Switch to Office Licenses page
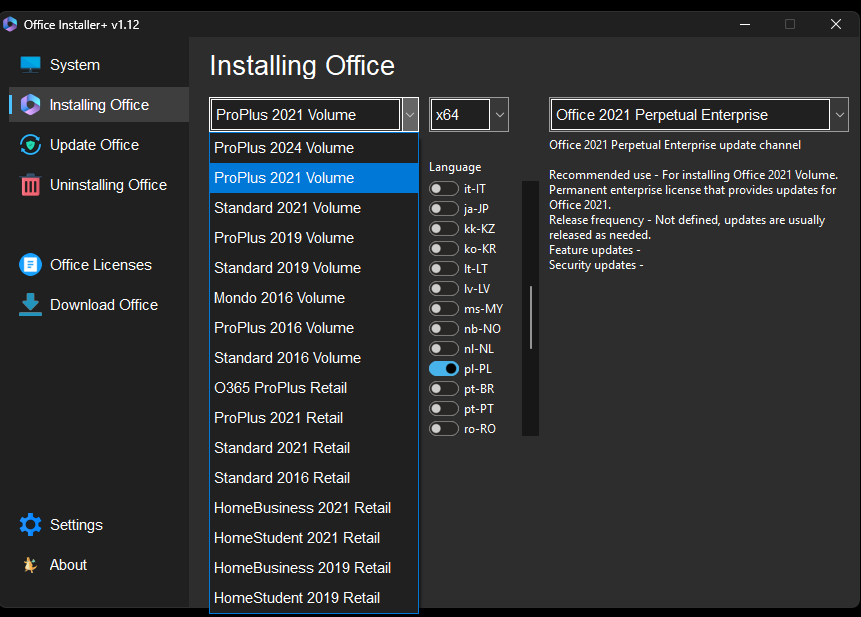This screenshot has width=861, height=617. (100, 265)
